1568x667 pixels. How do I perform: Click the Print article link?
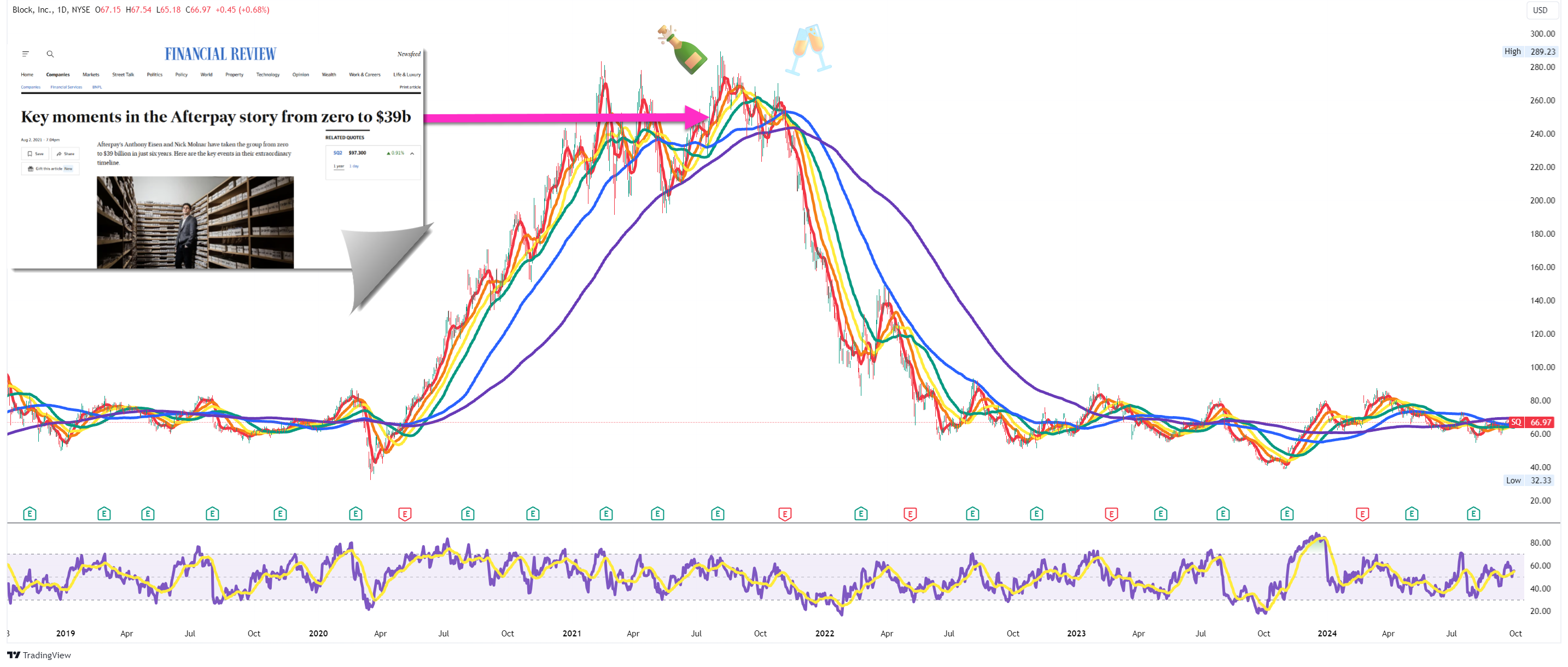point(410,87)
